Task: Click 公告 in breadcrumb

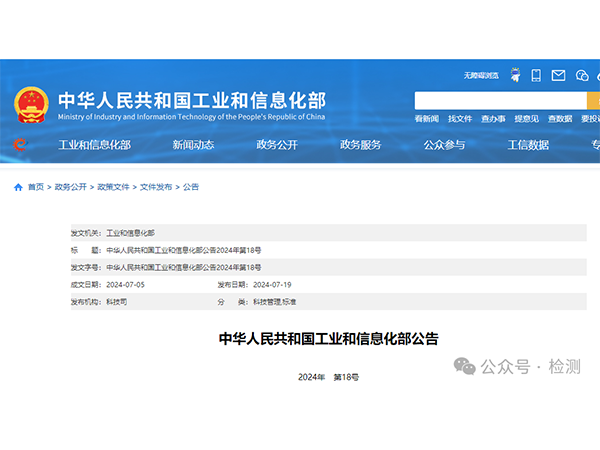Action: coord(191,187)
